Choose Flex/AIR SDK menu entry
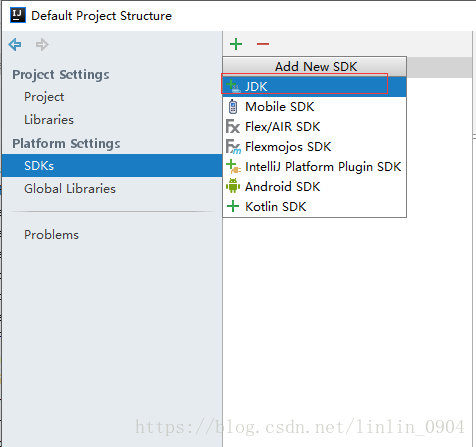The height and width of the screenshot is (447, 476). tap(314, 127)
